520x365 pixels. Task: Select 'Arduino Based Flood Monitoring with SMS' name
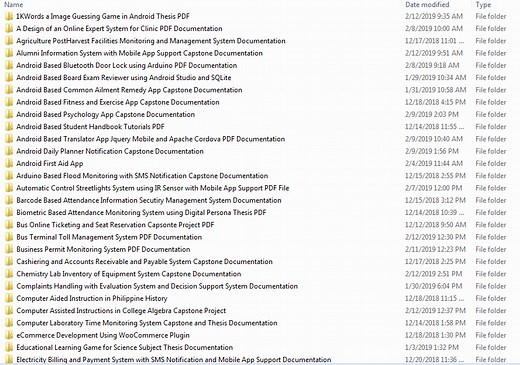(142, 176)
